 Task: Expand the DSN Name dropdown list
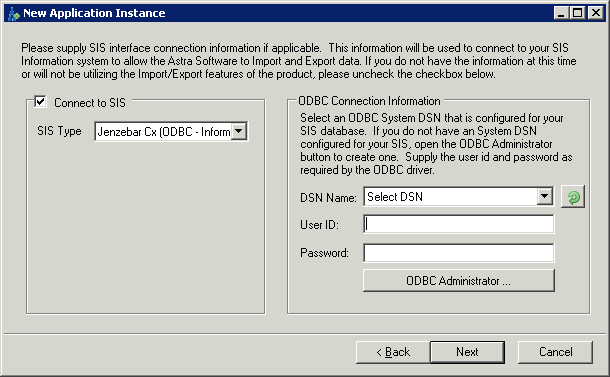point(545,196)
